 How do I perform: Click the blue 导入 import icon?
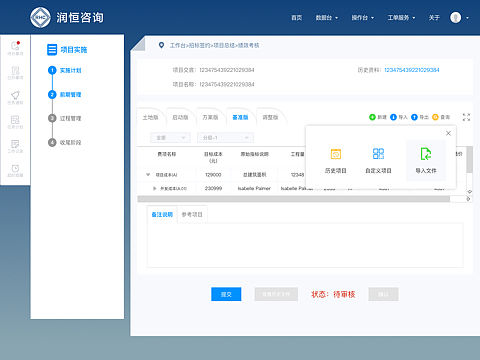[393, 117]
